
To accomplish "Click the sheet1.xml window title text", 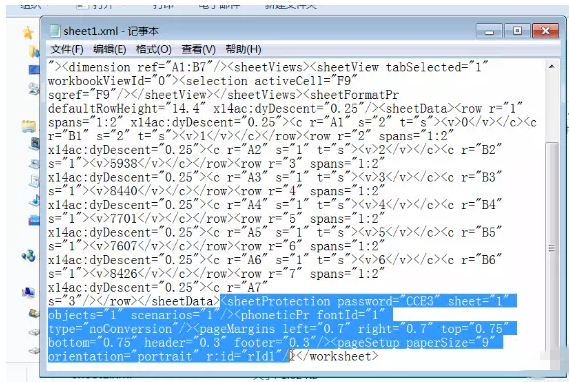I will click(111, 31).
